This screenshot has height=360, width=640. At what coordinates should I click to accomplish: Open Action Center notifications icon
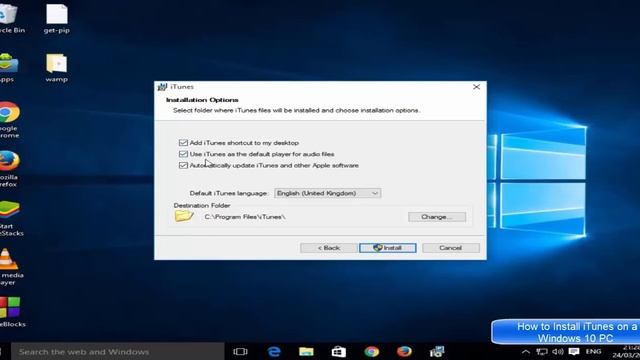[574, 352]
